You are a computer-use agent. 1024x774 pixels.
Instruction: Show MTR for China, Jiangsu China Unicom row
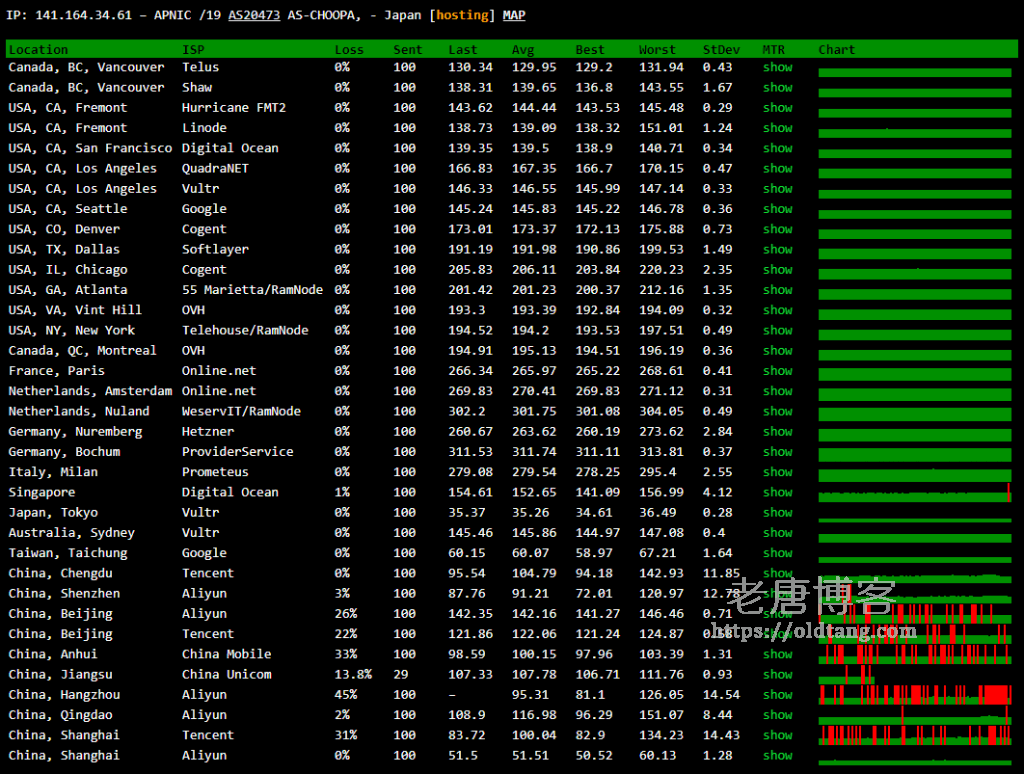pyautogui.click(x=777, y=675)
